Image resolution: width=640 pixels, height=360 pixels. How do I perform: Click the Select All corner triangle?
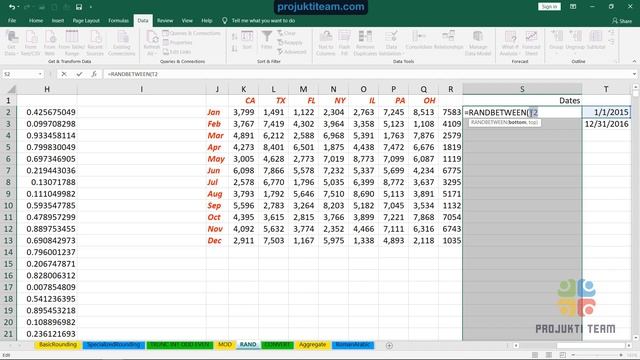tap(11, 89)
